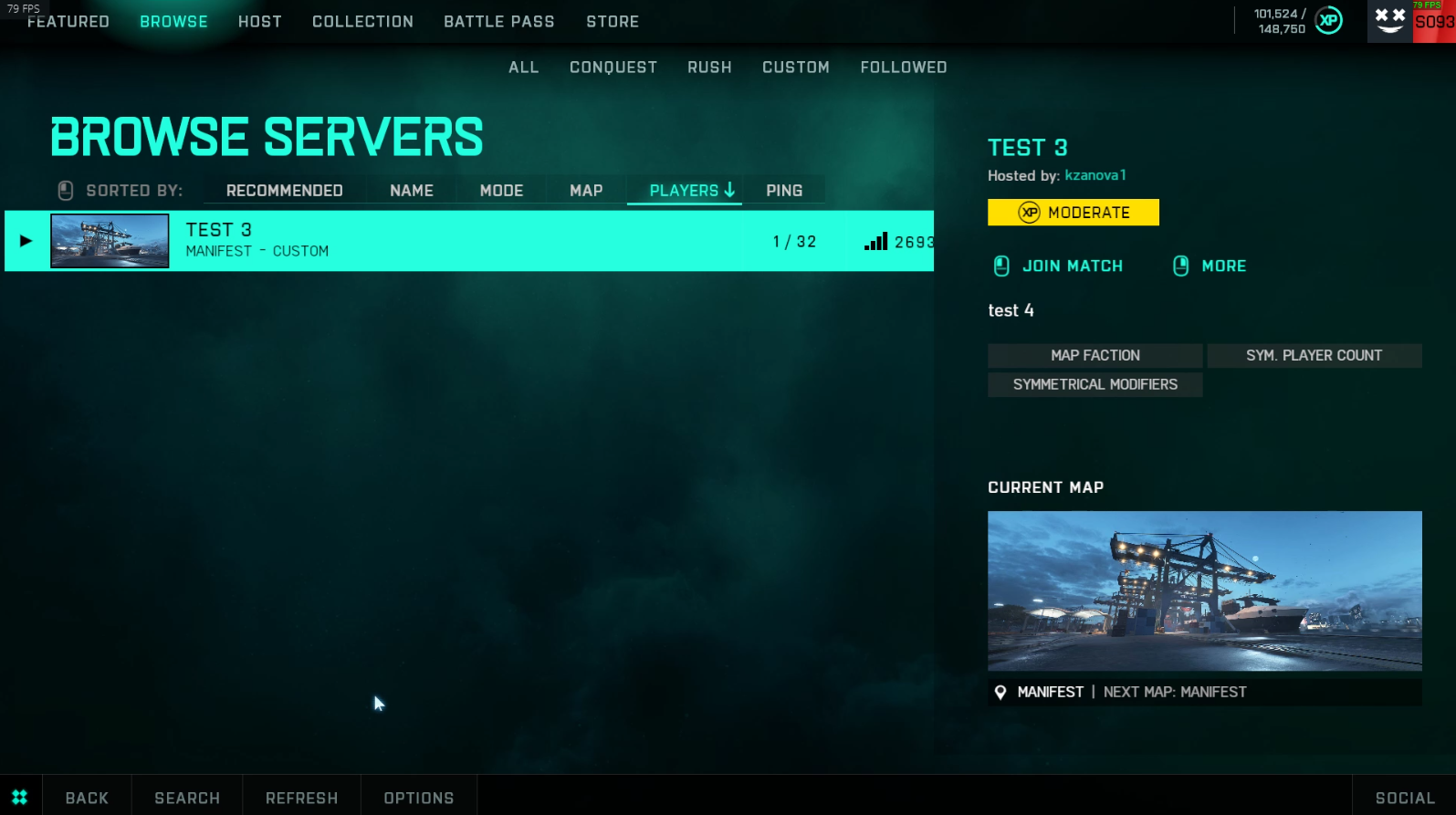Show Followed servers tab

pyautogui.click(x=904, y=68)
